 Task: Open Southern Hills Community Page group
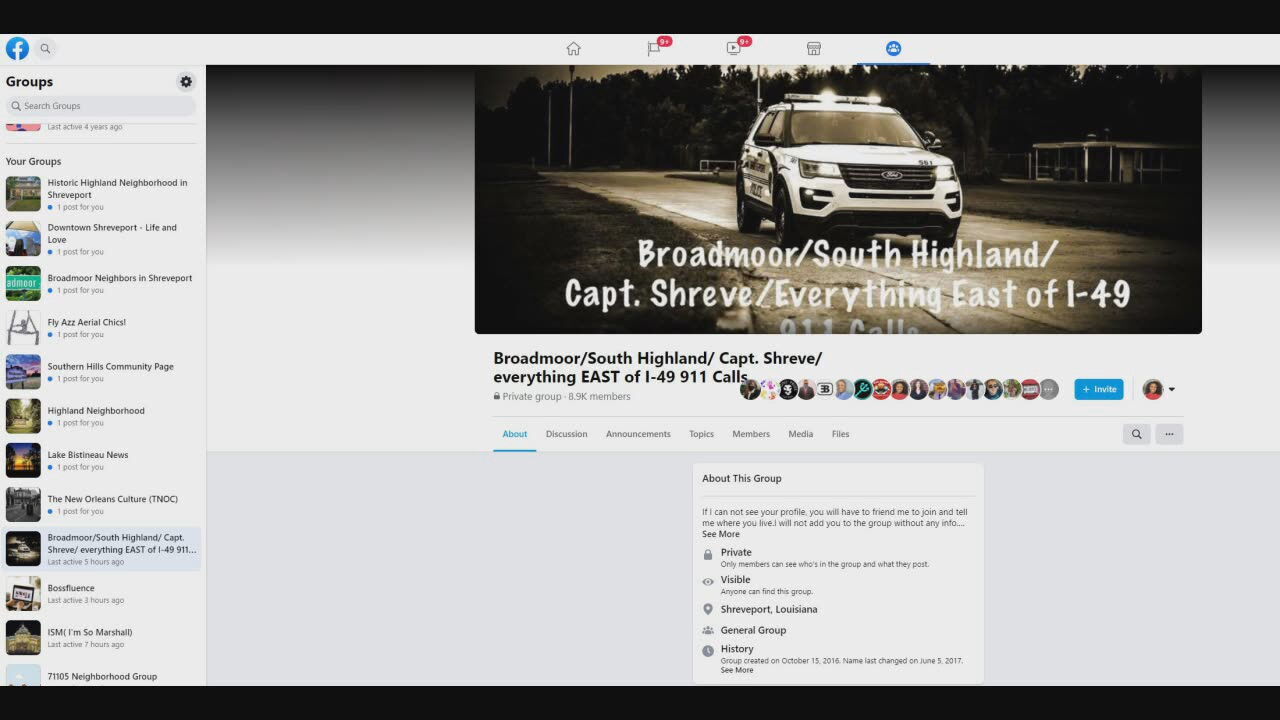point(101,371)
